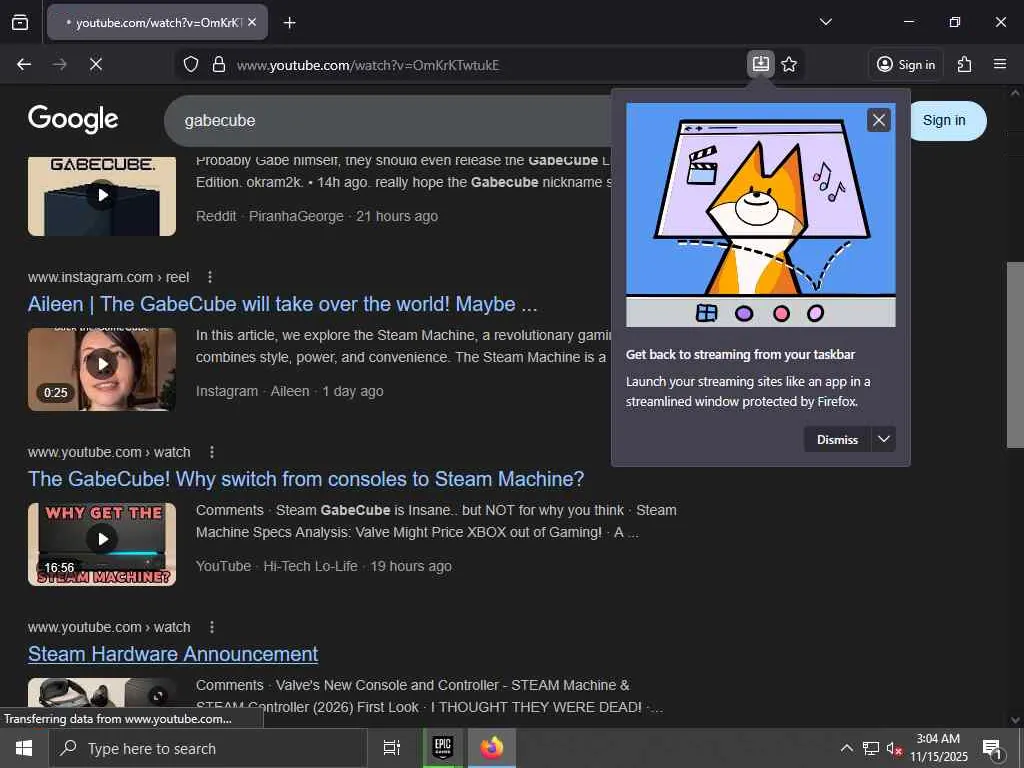The image size is (1024, 768).
Task: Open Firefox tab overview icon
Action: click(x=20, y=22)
